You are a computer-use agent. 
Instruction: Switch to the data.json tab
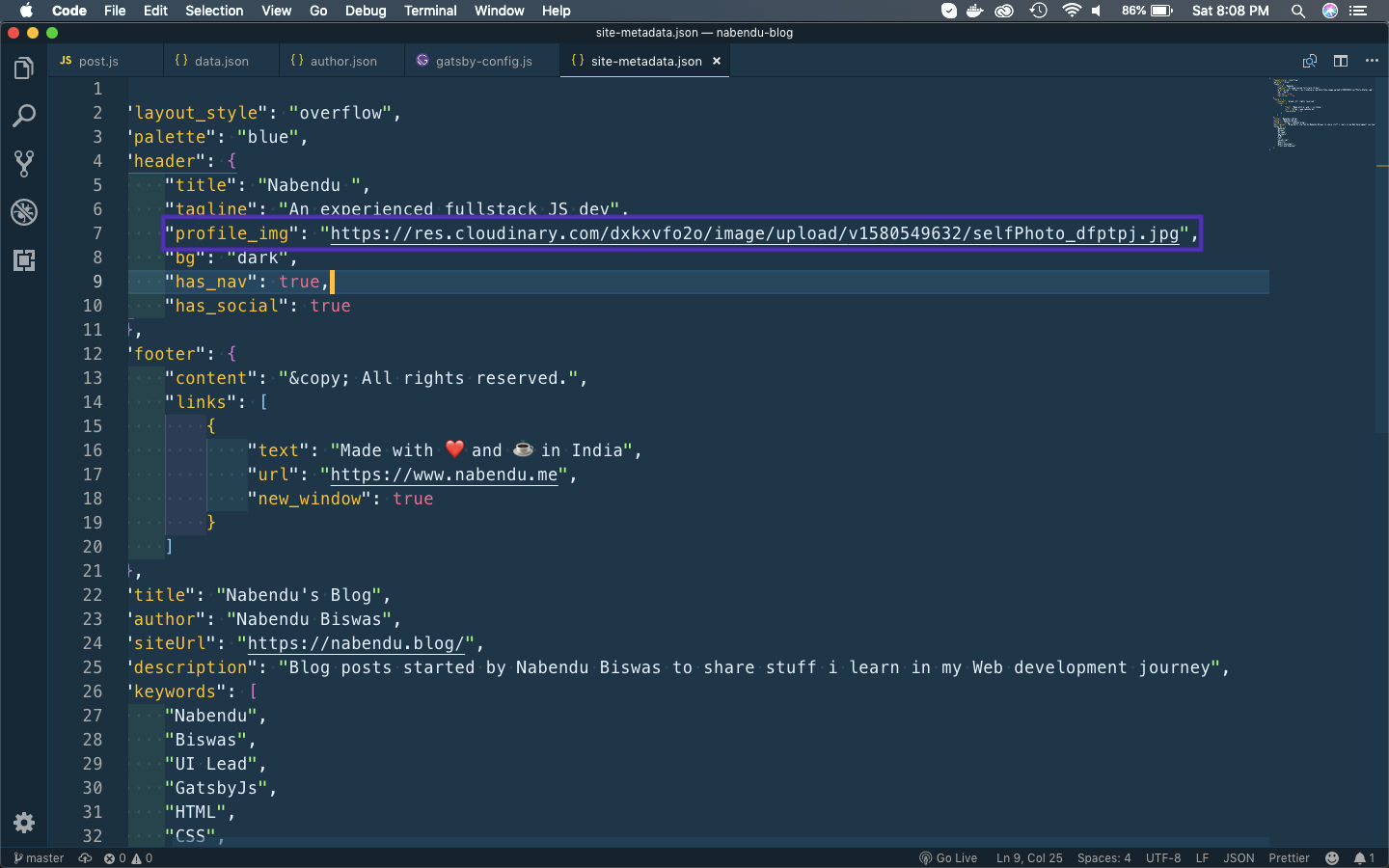point(221,61)
